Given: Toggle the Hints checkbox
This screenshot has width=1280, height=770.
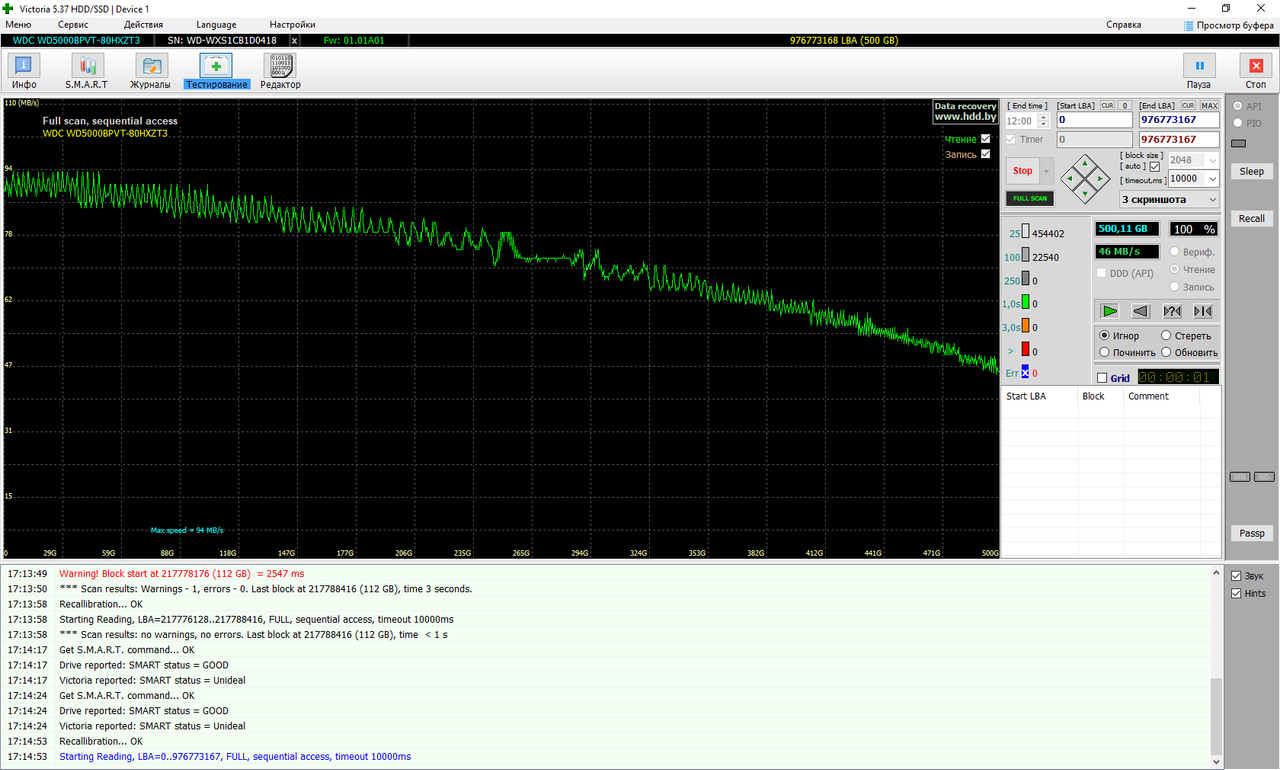Looking at the screenshot, I should click(1237, 593).
